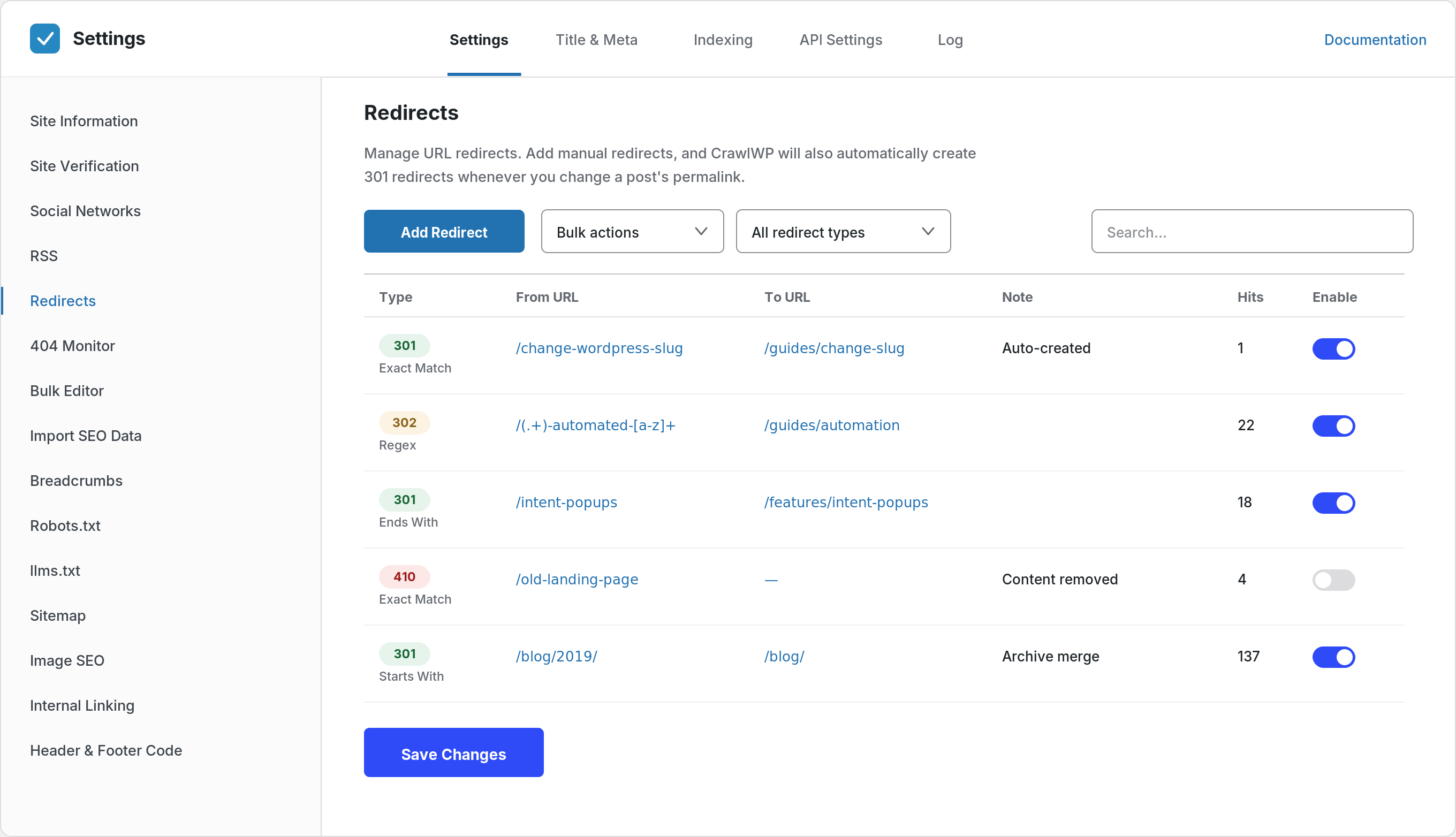1456x837 pixels.
Task: Click the /blog/2019/ From URL link
Action: [x=556, y=657]
